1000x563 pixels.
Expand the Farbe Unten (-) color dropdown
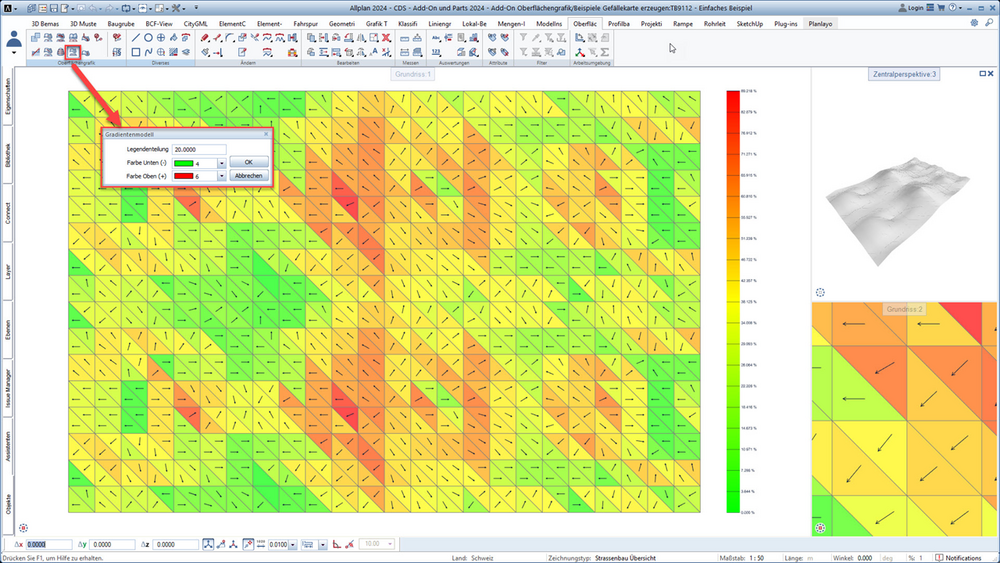click(x=221, y=163)
